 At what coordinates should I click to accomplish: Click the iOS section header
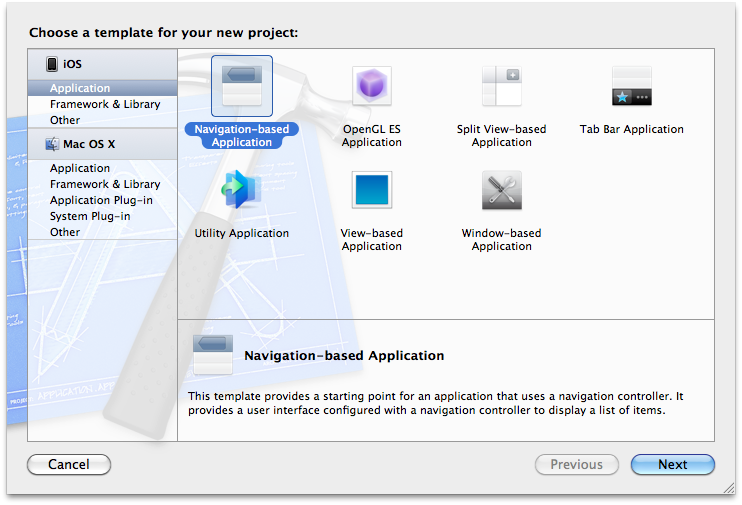(x=72, y=64)
